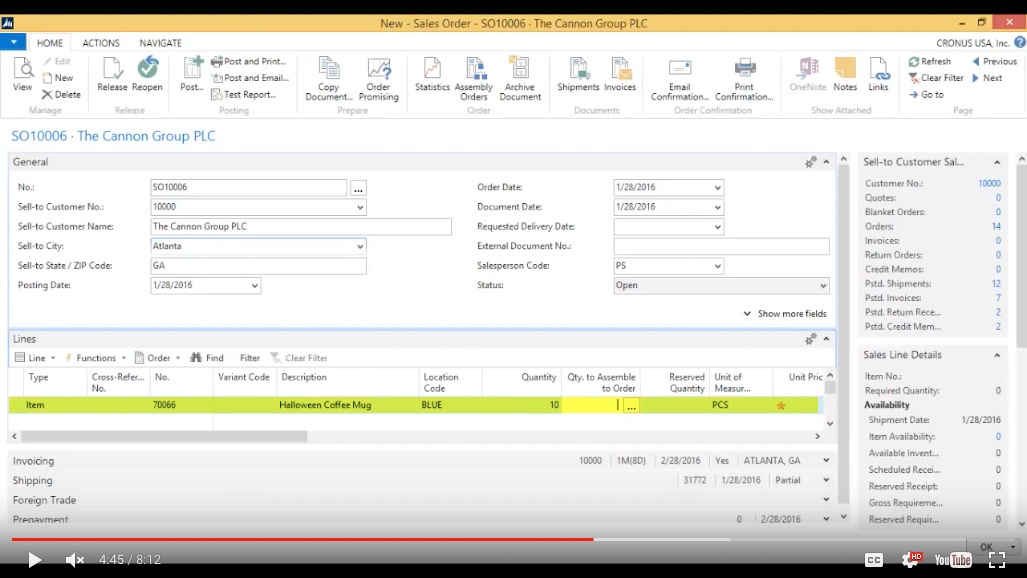Click the Archive Document icon
Image resolution: width=1027 pixels, height=578 pixels.
pos(520,76)
